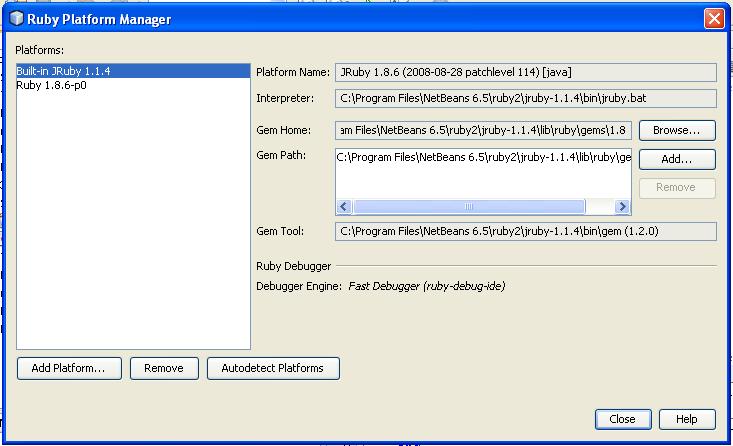Click the Ruby Platform Manager cube icon
This screenshot has width=733, height=446.
click(x=17, y=18)
